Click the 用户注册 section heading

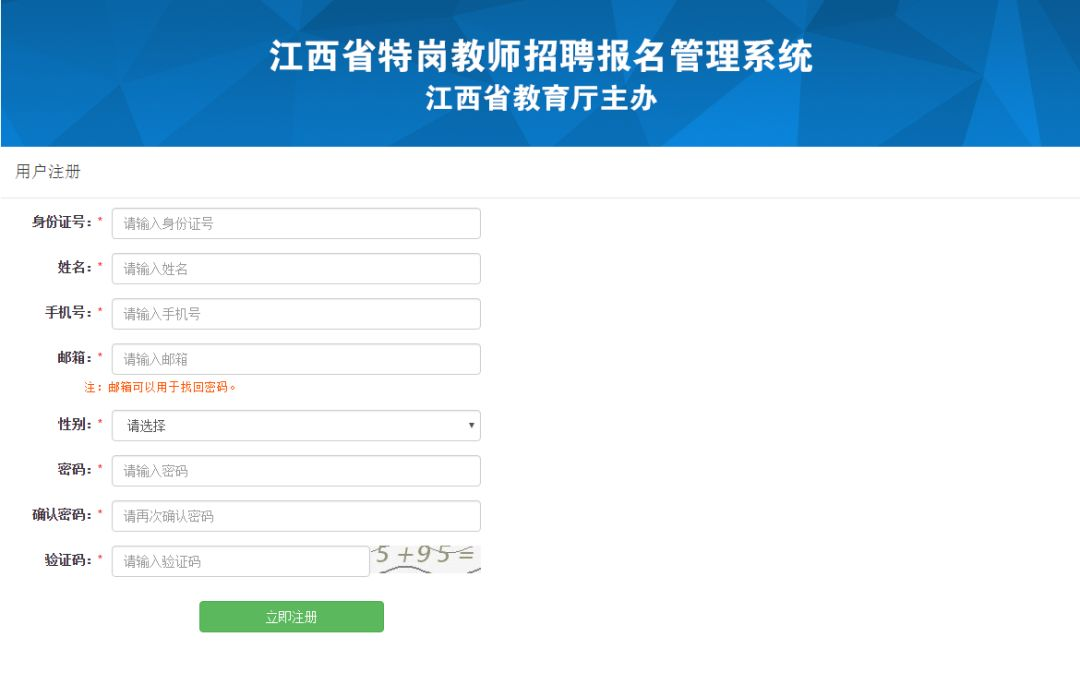tap(48, 172)
